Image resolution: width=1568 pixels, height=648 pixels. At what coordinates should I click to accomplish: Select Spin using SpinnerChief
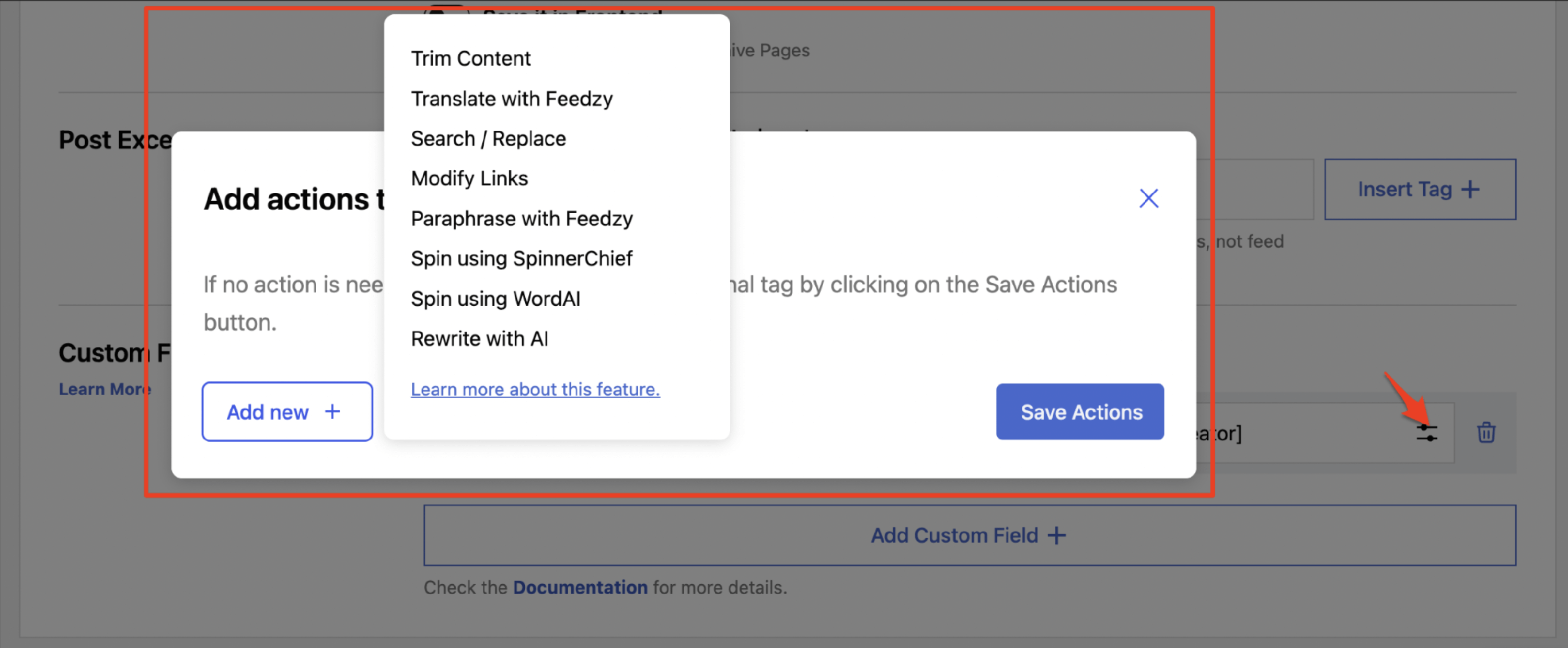pos(522,259)
